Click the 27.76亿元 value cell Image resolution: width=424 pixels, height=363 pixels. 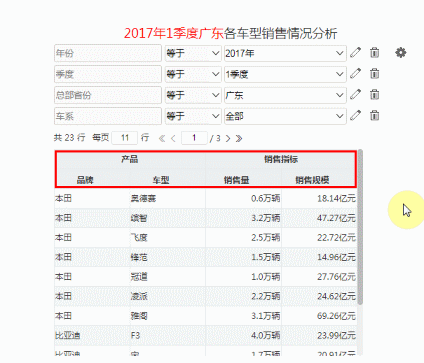[319, 277]
